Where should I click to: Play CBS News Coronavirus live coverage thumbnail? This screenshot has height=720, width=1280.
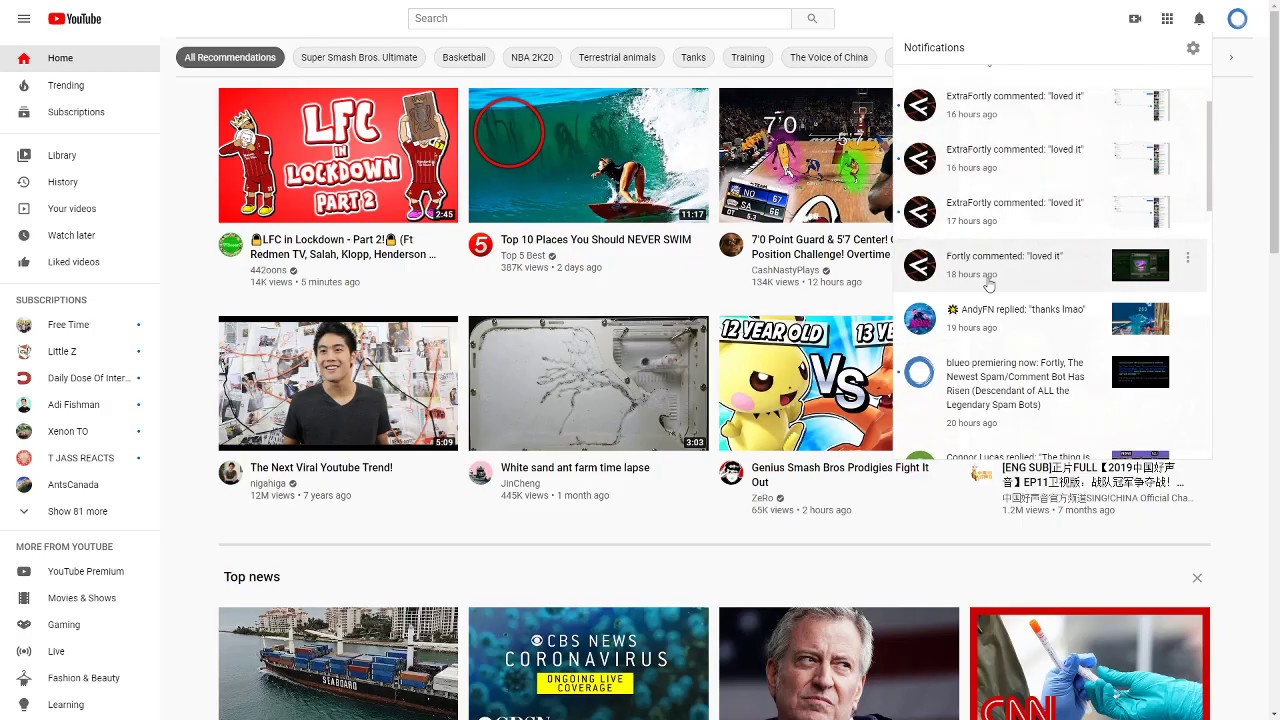pos(588,663)
